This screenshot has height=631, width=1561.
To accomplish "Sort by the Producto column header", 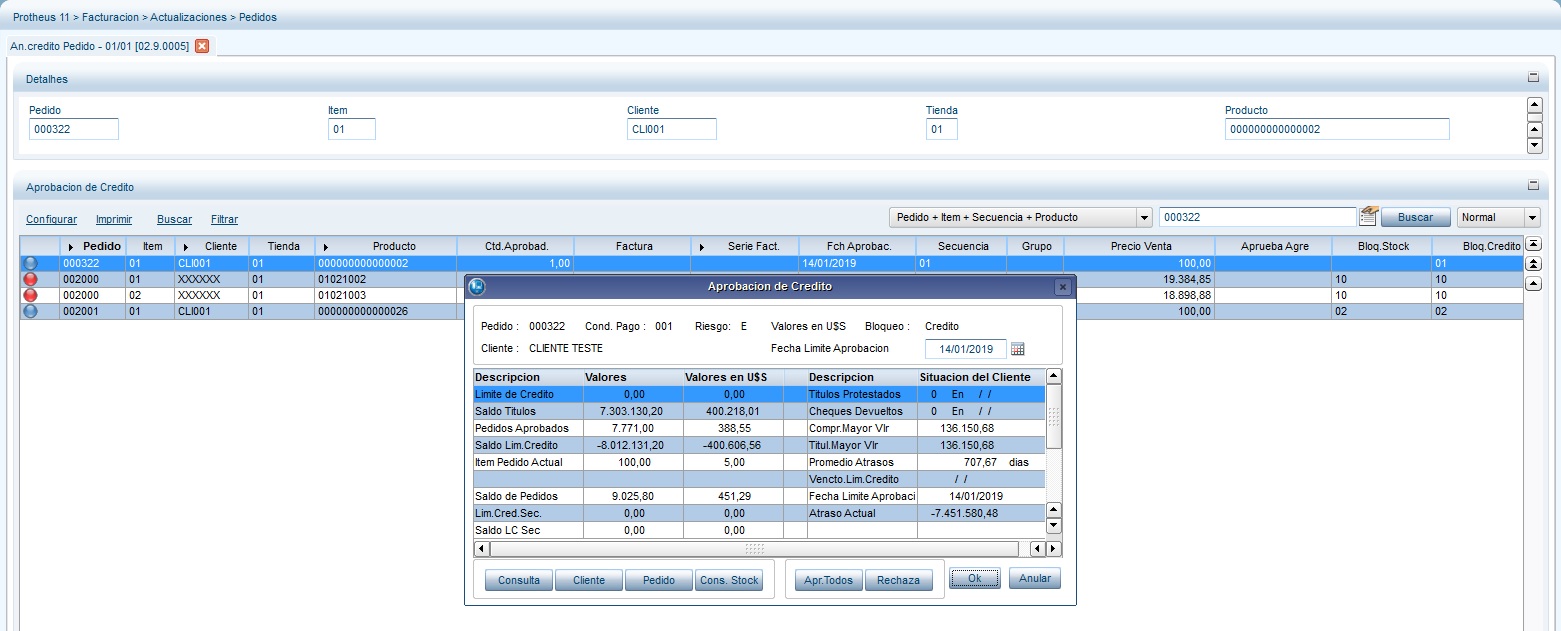I will (x=386, y=246).
